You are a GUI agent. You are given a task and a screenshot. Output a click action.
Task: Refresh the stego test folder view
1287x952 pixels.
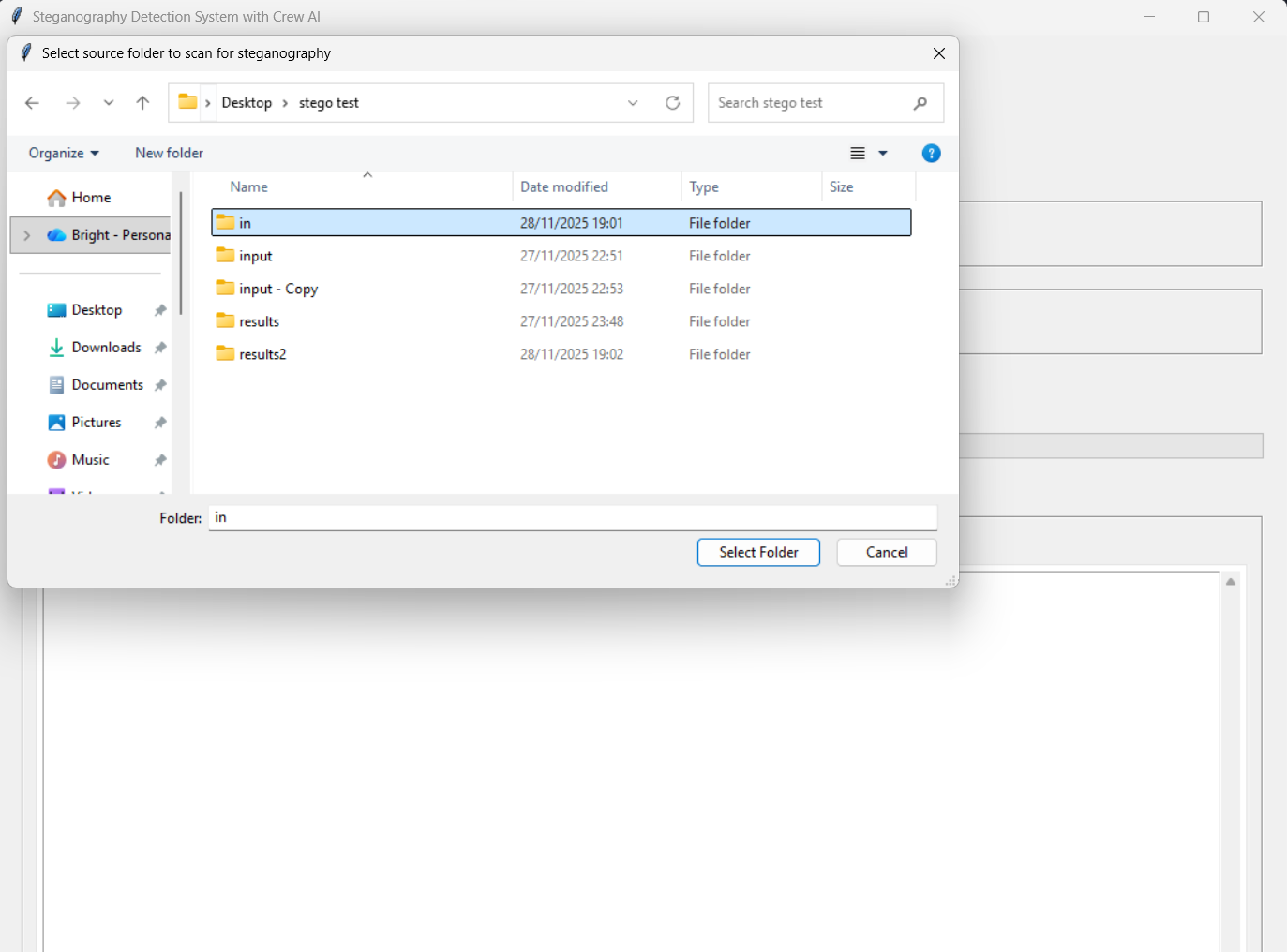(x=672, y=103)
